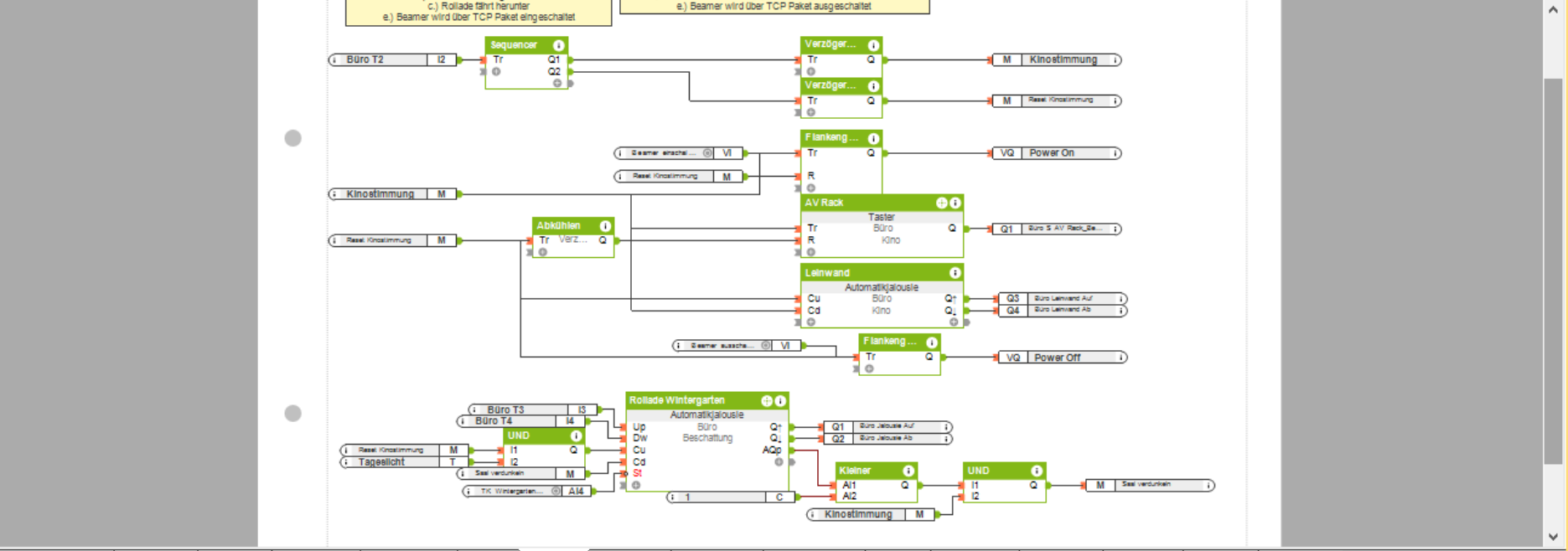The width and height of the screenshot is (1568, 551).
Task: Click plus icon in Rollade Wintergarten header
Action: [767, 401]
